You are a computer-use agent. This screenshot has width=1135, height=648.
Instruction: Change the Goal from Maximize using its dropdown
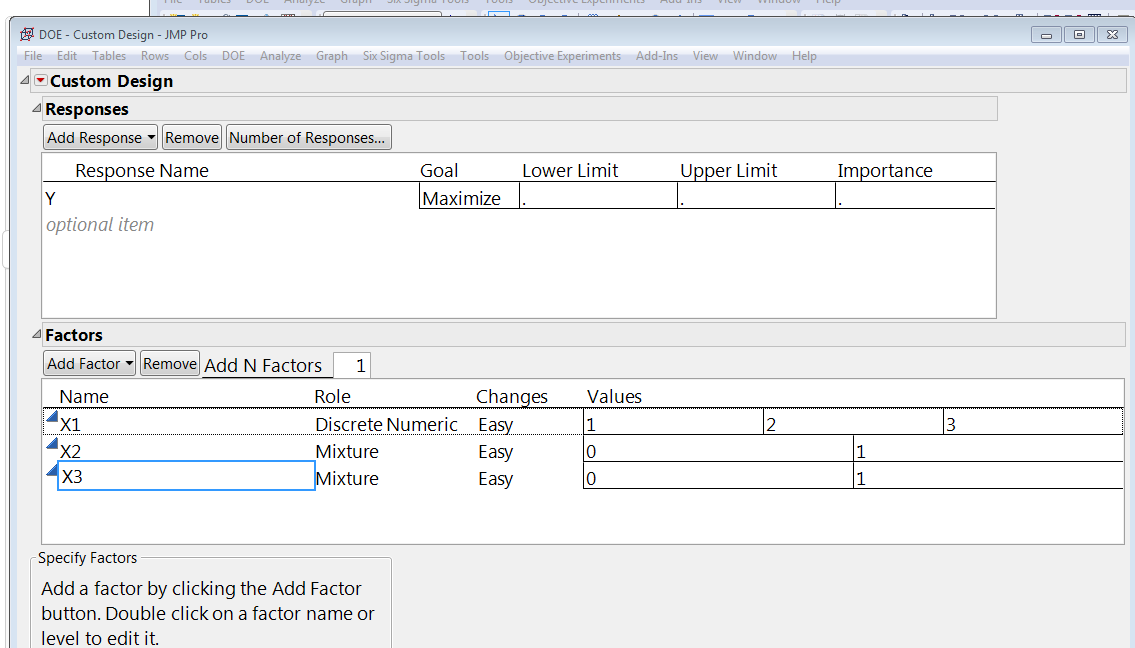(466, 197)
